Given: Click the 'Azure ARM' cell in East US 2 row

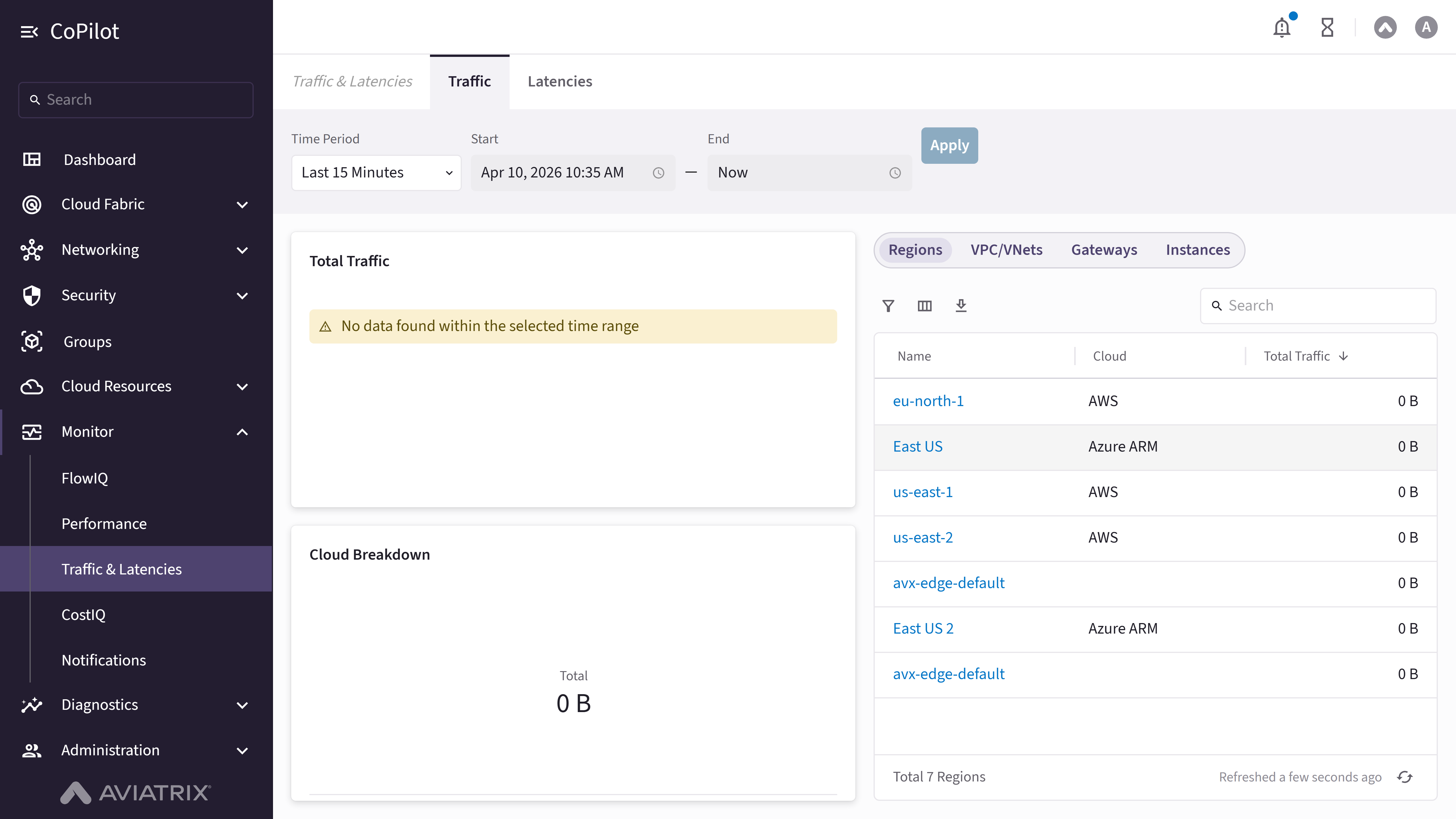Looking at the screenshot, I should coord(1123,628).
